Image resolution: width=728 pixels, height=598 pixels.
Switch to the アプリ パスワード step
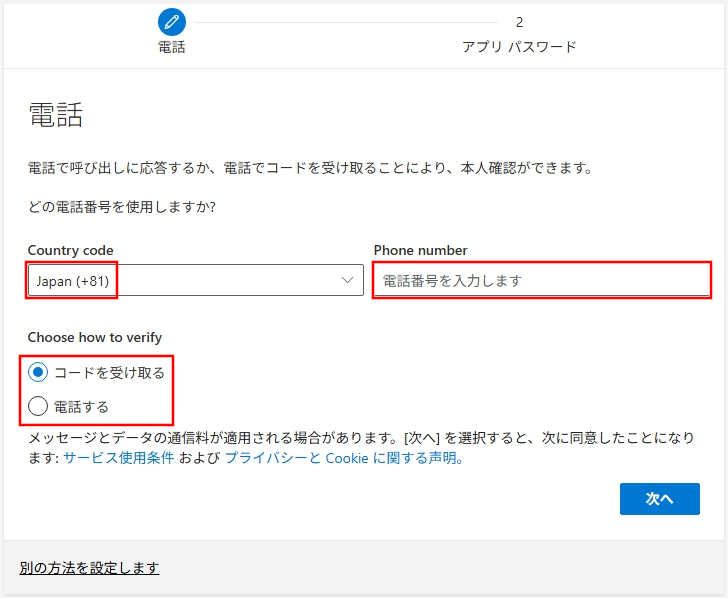tap(519, 47)
